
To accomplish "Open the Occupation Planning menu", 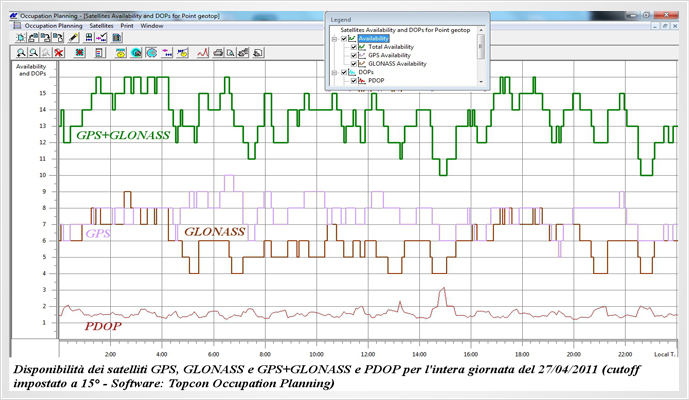I will 53,26.
